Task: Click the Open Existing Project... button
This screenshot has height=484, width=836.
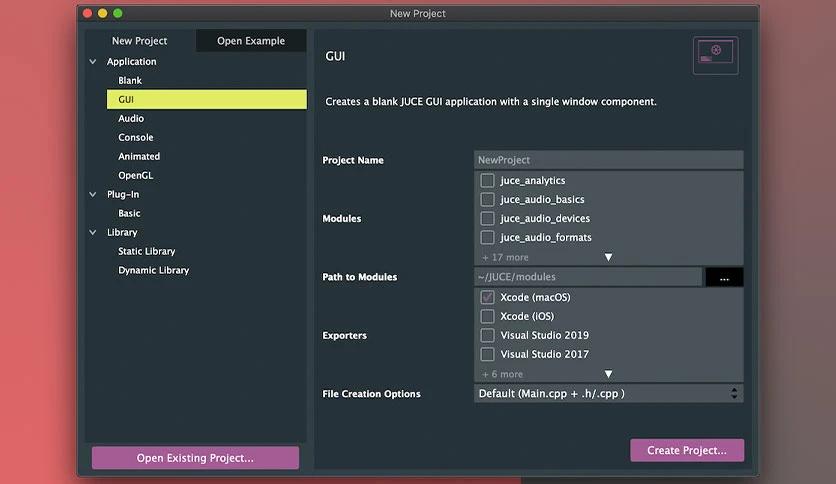Action: click(195, 458)
